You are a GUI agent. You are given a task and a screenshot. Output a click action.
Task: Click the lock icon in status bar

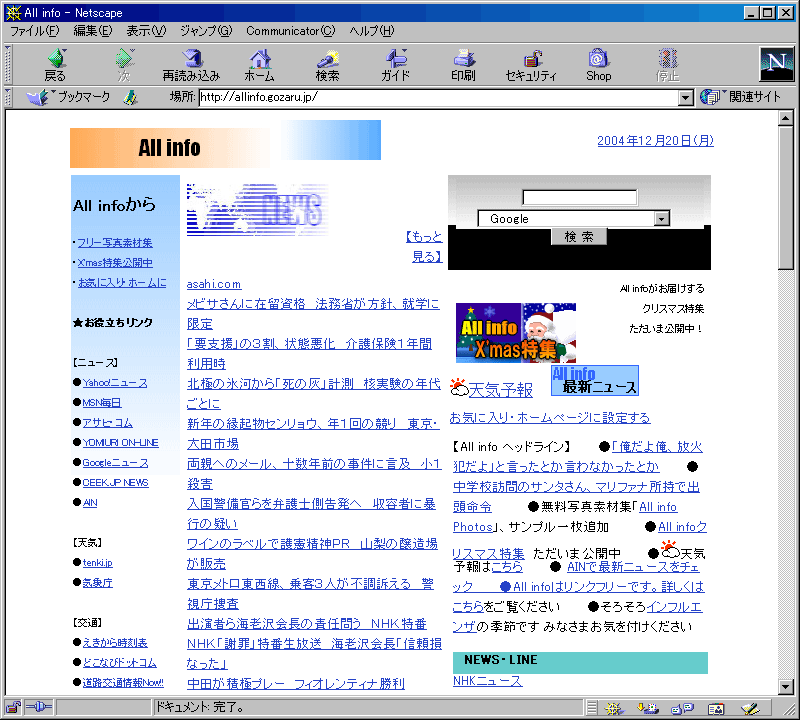click(x=13, y=707)
